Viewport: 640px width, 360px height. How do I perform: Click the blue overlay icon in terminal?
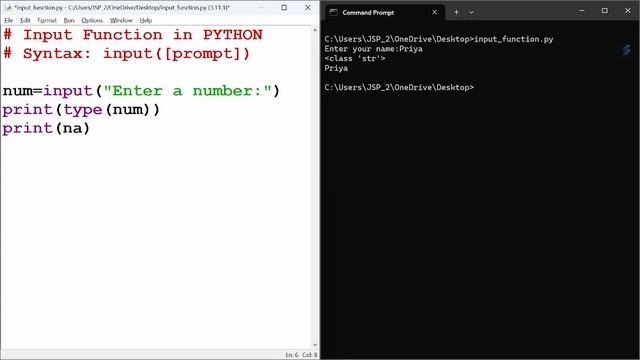(627, 50)
